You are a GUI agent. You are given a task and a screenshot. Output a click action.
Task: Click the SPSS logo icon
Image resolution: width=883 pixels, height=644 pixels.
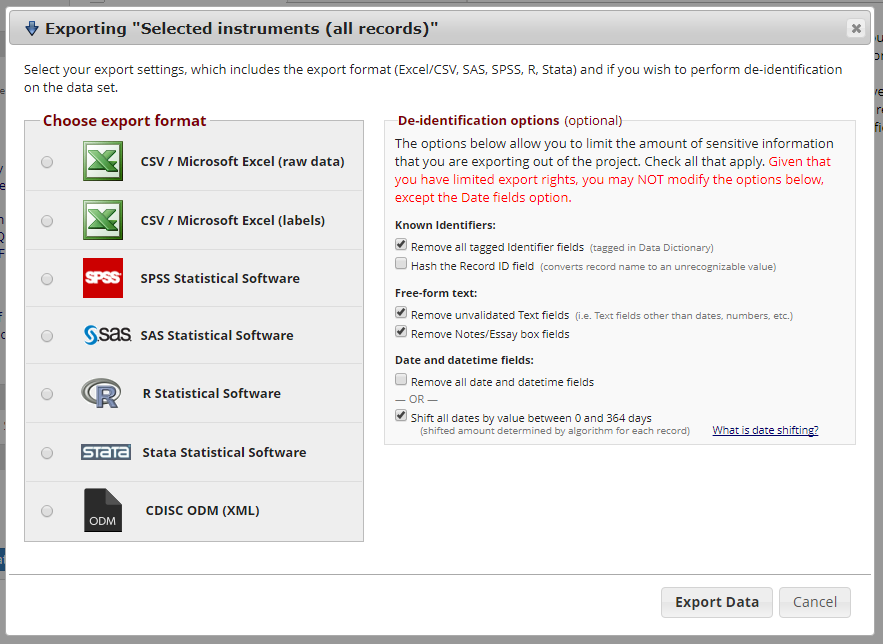pyautogui.click(x=103, y=278)
